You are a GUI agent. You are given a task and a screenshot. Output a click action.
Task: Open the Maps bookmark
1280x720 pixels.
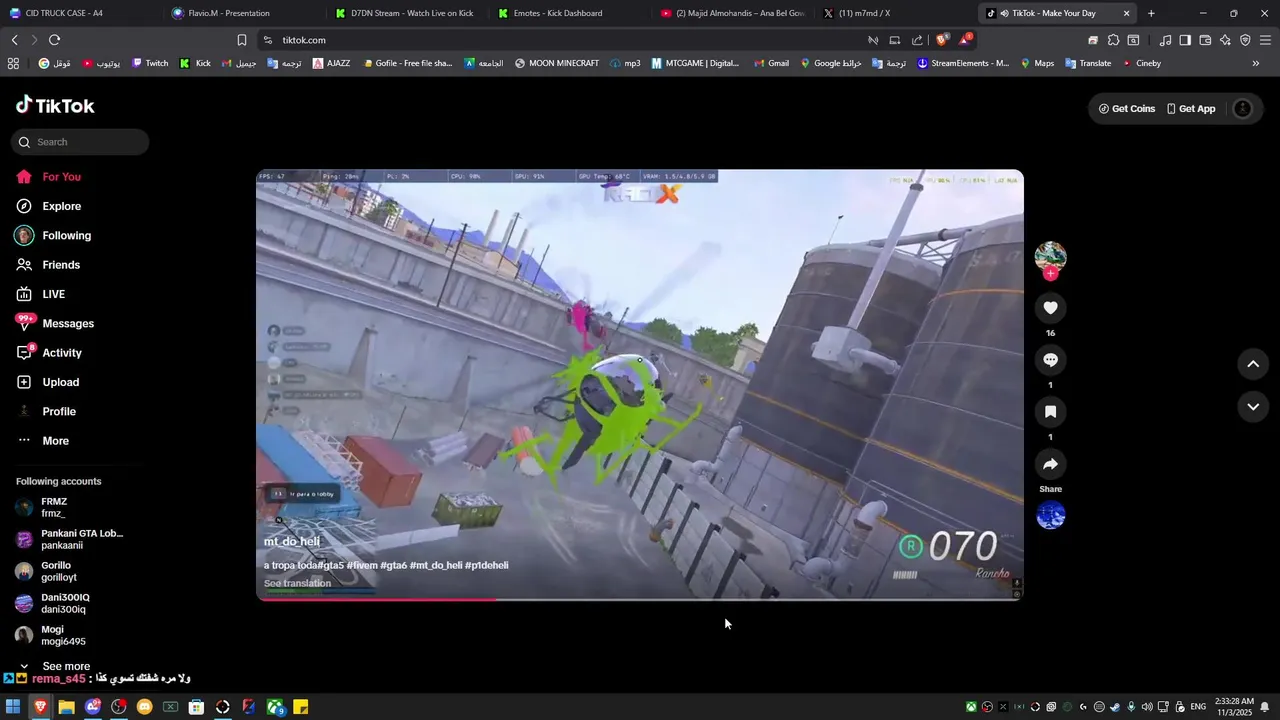pos(1036,63)
